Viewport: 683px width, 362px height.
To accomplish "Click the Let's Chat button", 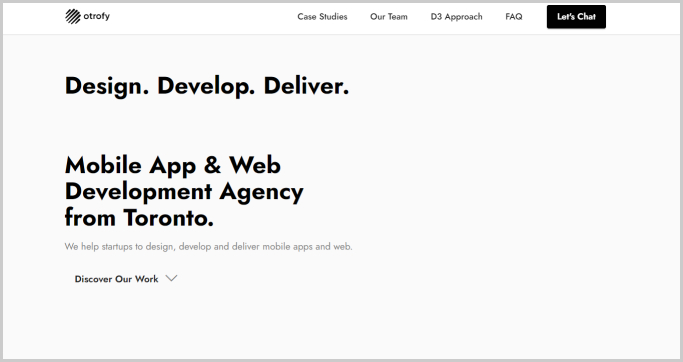I will coord(576,17).
